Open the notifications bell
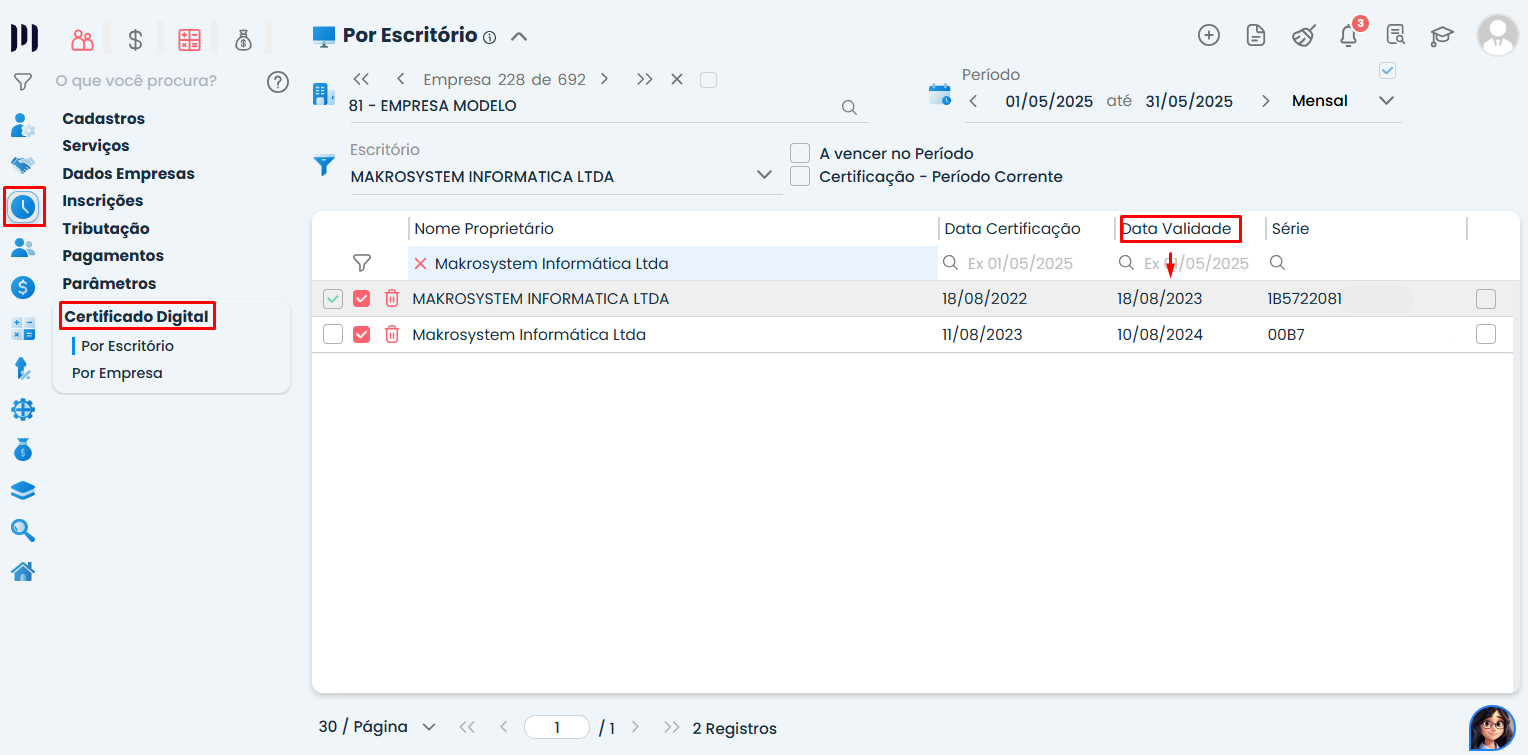The height and width of the screenshot is (755, 1528). (x=1349, y=36)
